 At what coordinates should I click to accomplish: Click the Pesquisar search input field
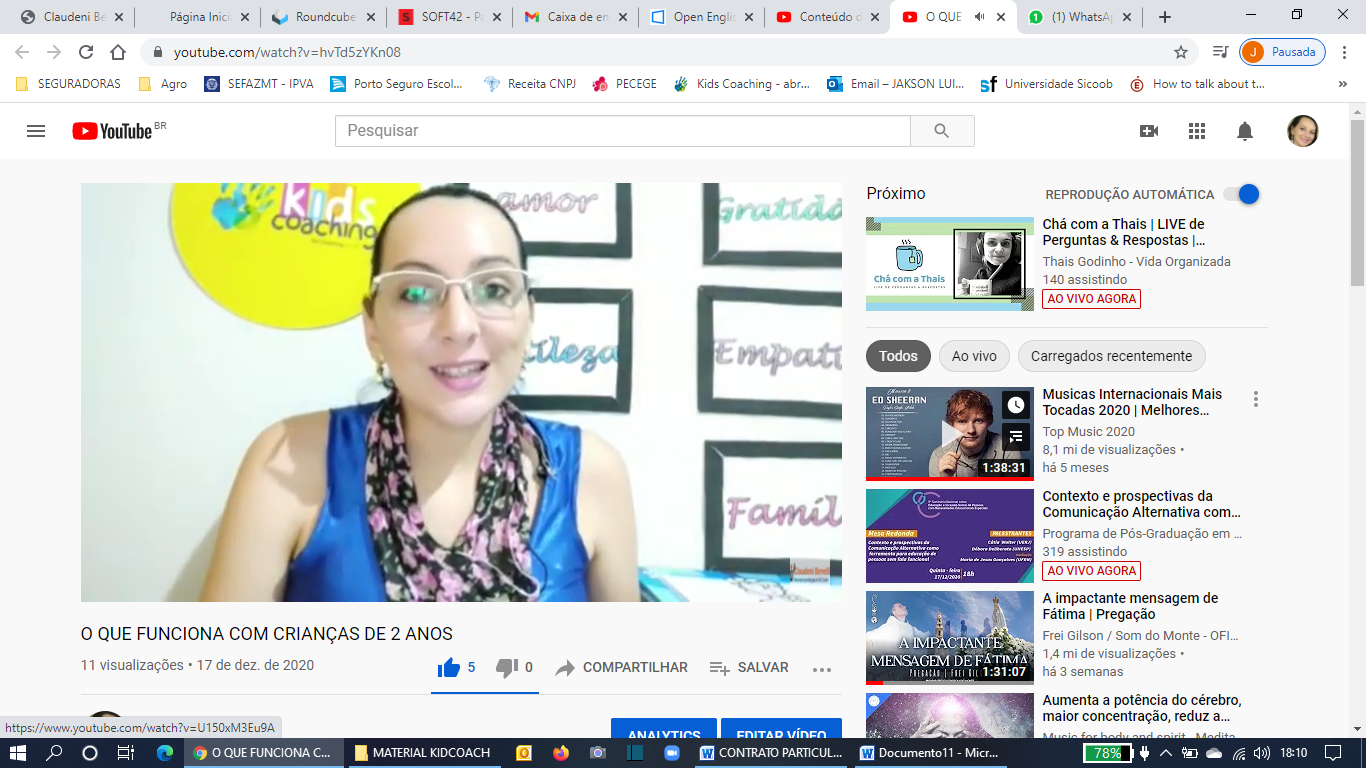[622, 131]
